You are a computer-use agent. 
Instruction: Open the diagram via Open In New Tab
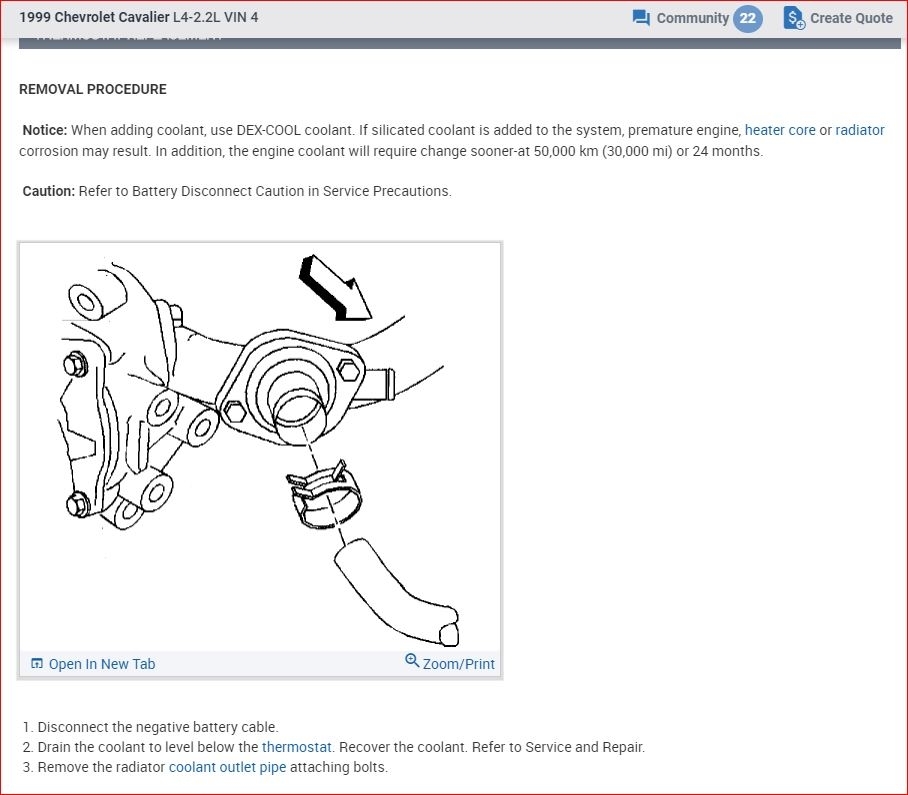click(102, 664)
